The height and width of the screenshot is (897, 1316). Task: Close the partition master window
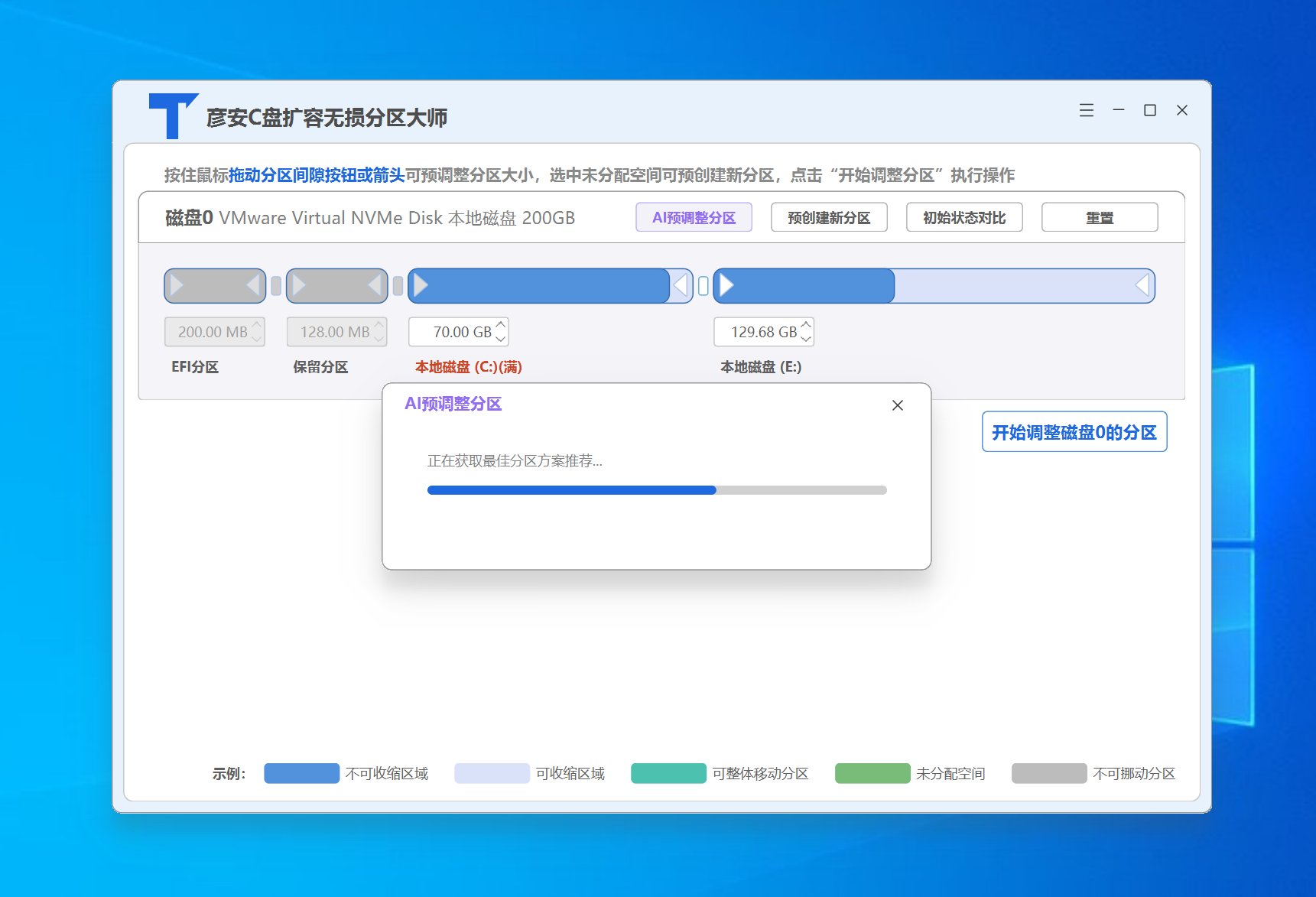coord(1182,110)
